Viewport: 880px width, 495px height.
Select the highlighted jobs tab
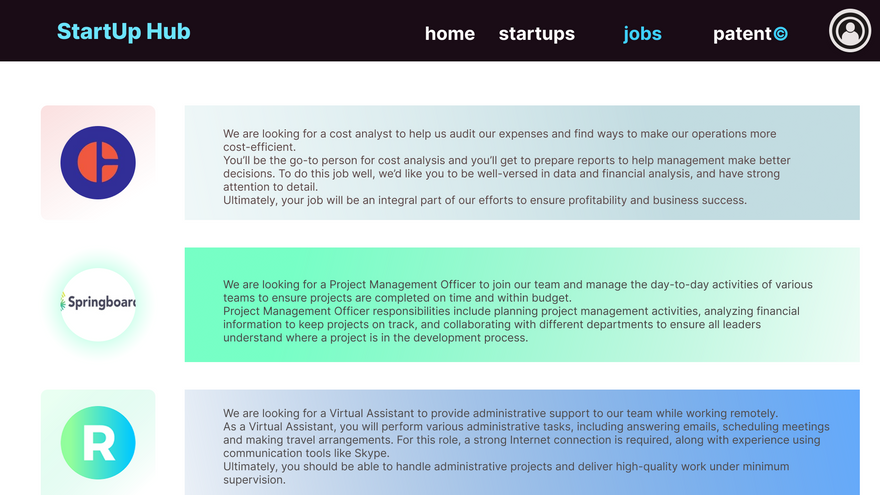642,34
